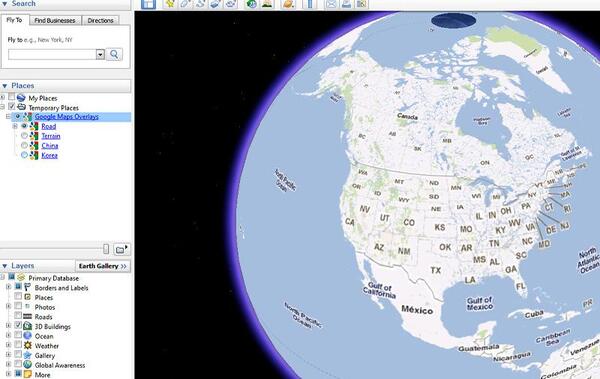Open the Terrain overlay link
The height and width of the screenshot is (379, 600).
[x=51, y=136]
